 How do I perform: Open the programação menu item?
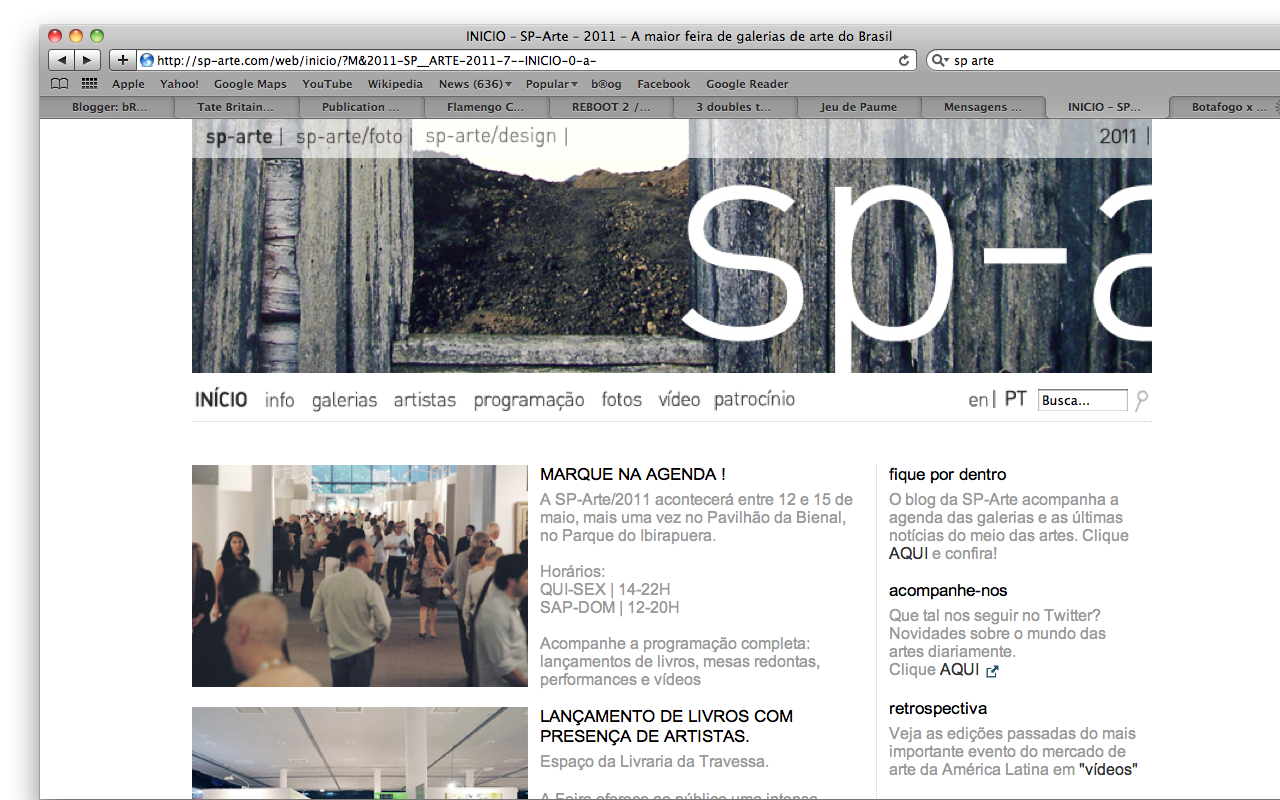coord(529,401)
